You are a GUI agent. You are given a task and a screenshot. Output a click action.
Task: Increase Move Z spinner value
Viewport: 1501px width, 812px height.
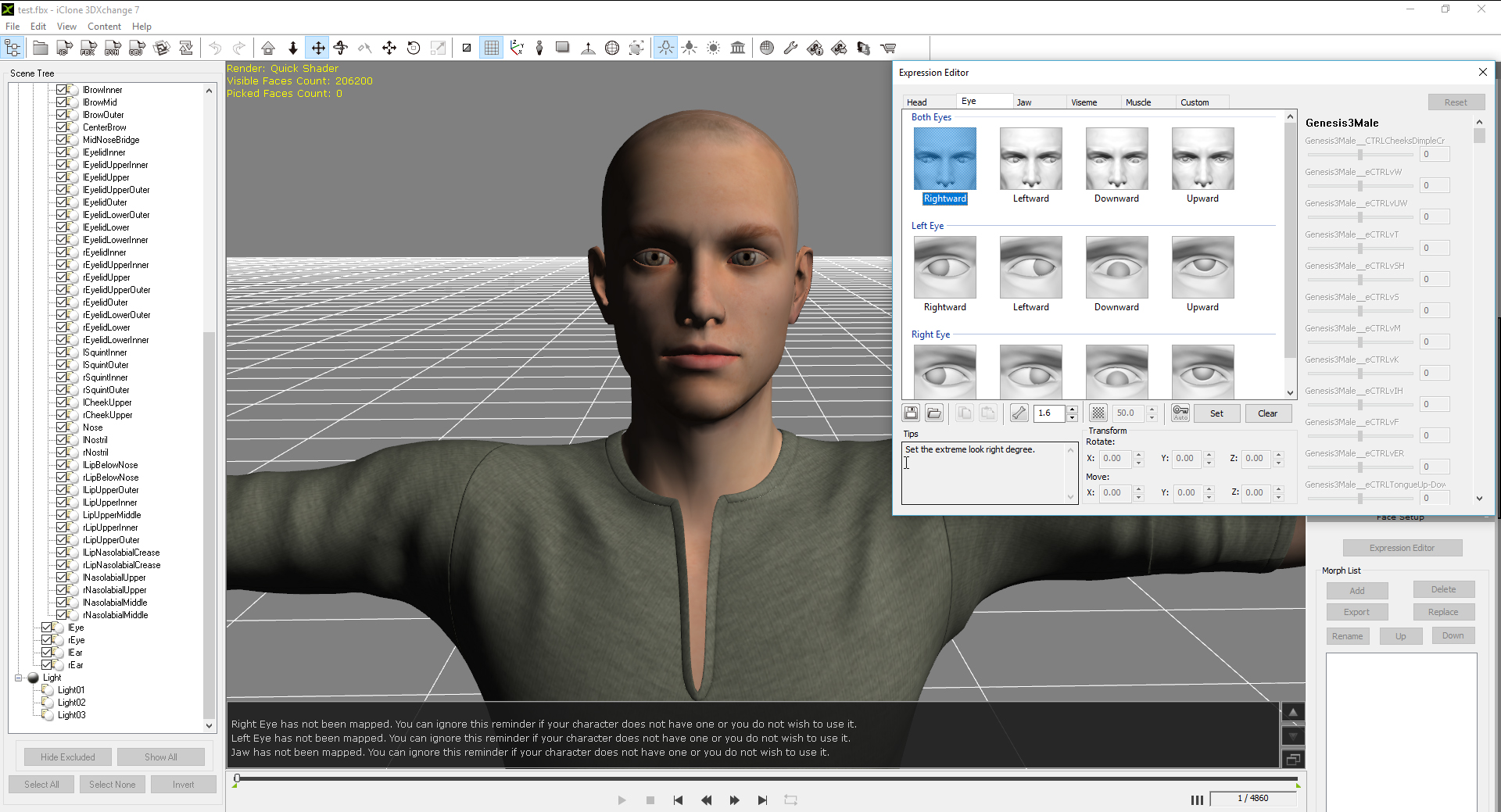tap(1278, 489)
